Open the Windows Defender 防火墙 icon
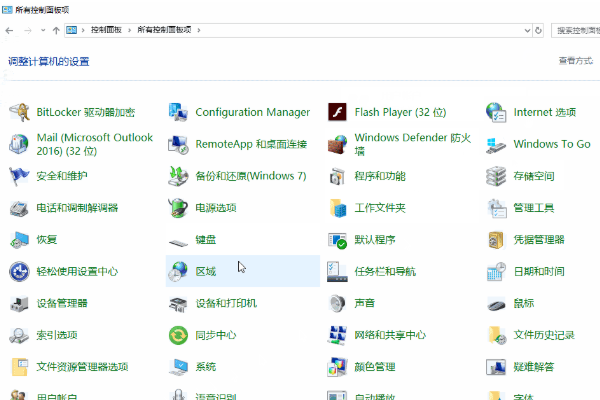600x400 pixels. pos(337,144)
